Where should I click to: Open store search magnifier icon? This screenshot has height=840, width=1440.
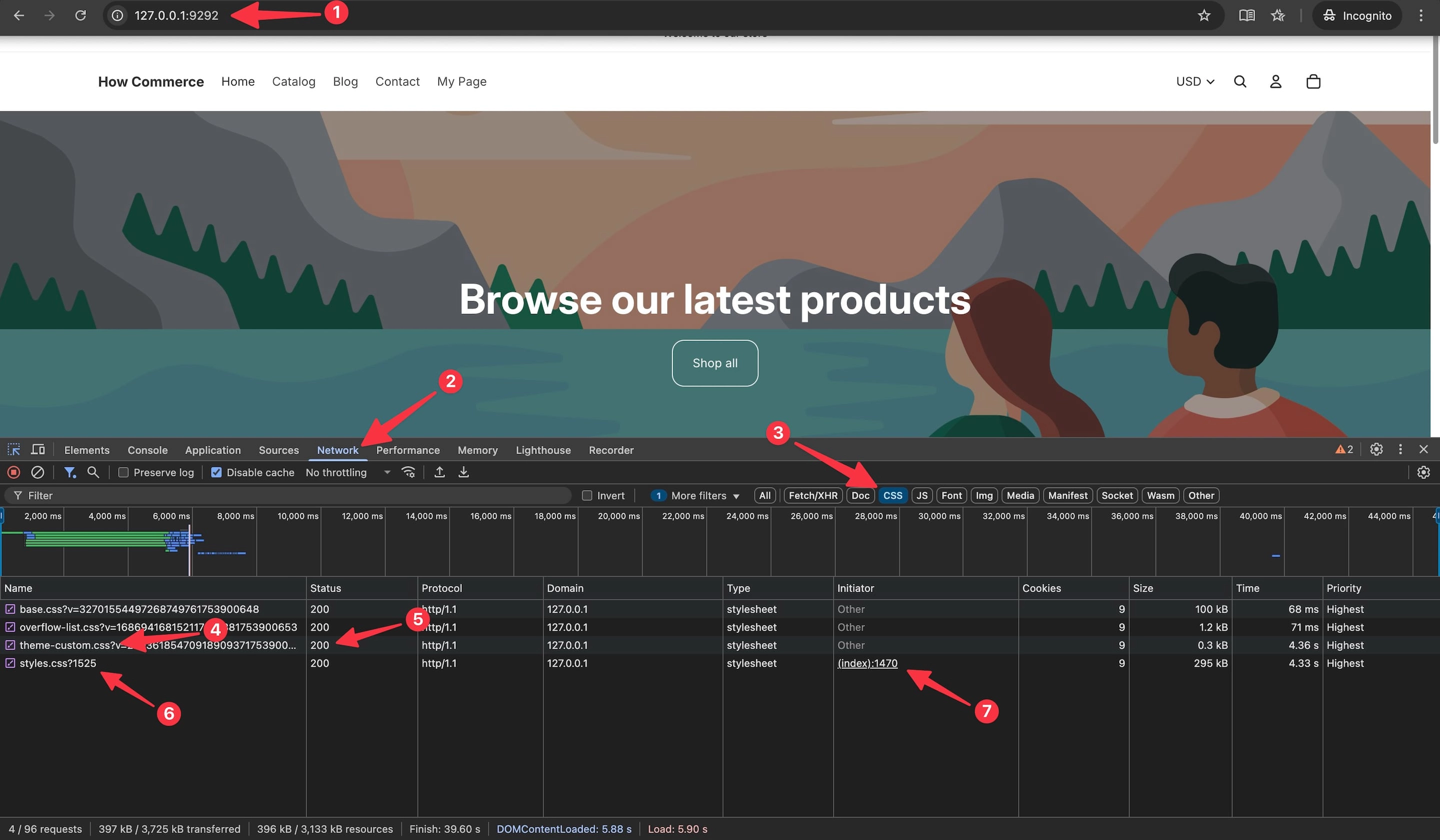pyautogui.click(x=1240, y=81)
